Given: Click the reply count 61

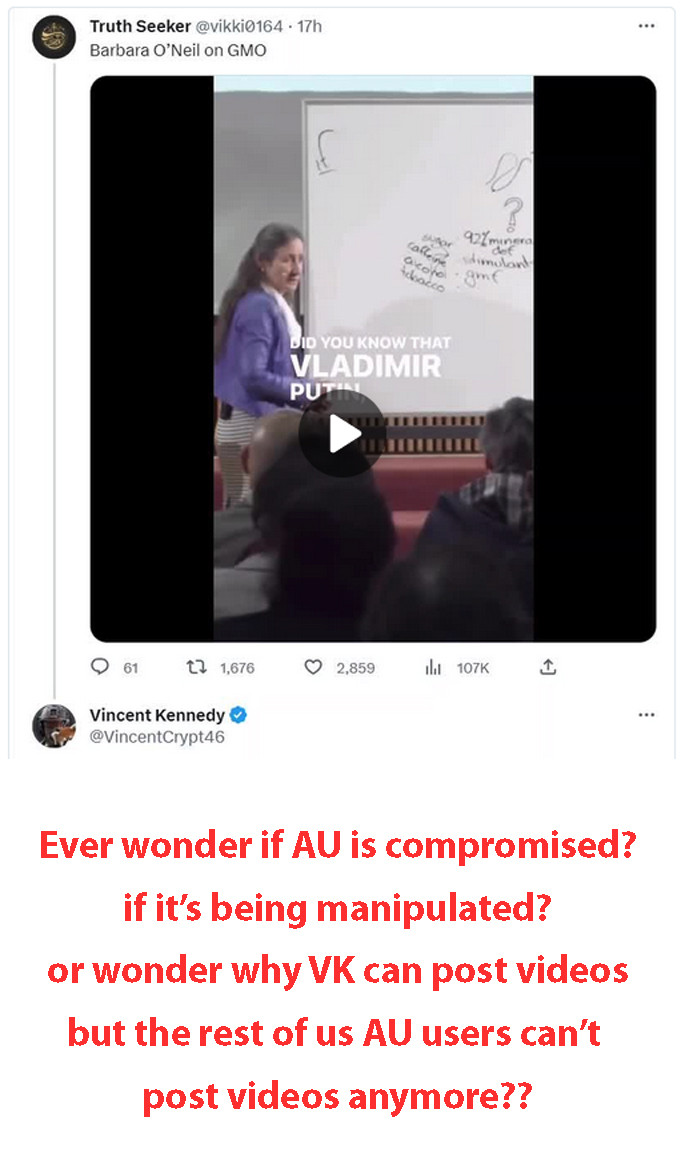Looking at the screenshot, I should coord(131,668).
